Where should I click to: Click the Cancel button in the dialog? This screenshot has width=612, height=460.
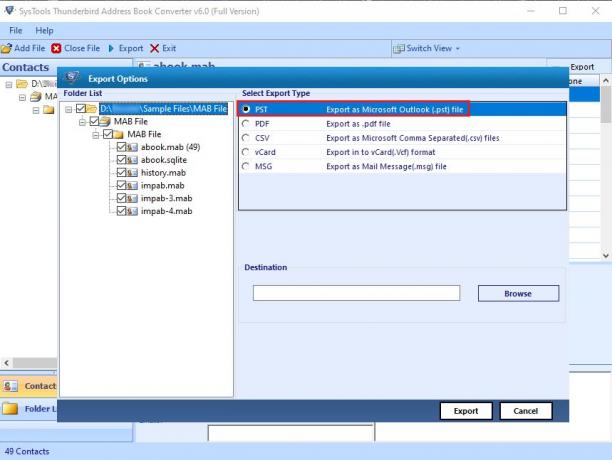click(x=526, y=411)
